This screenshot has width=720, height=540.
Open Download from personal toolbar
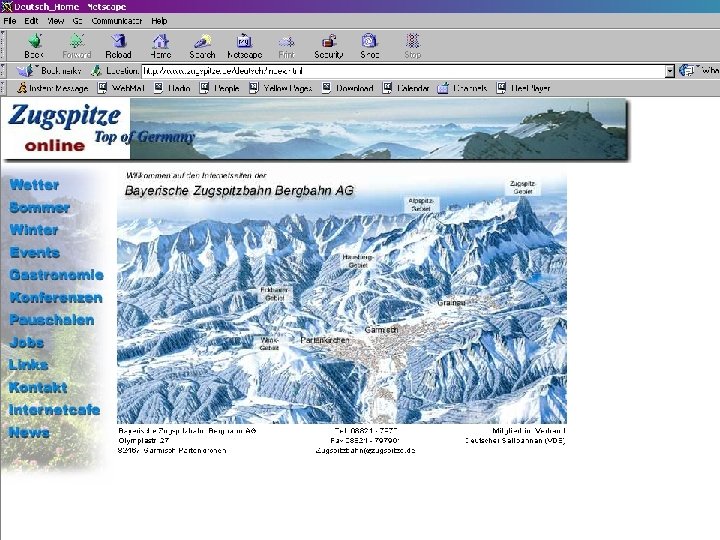[x=347, y=88]
